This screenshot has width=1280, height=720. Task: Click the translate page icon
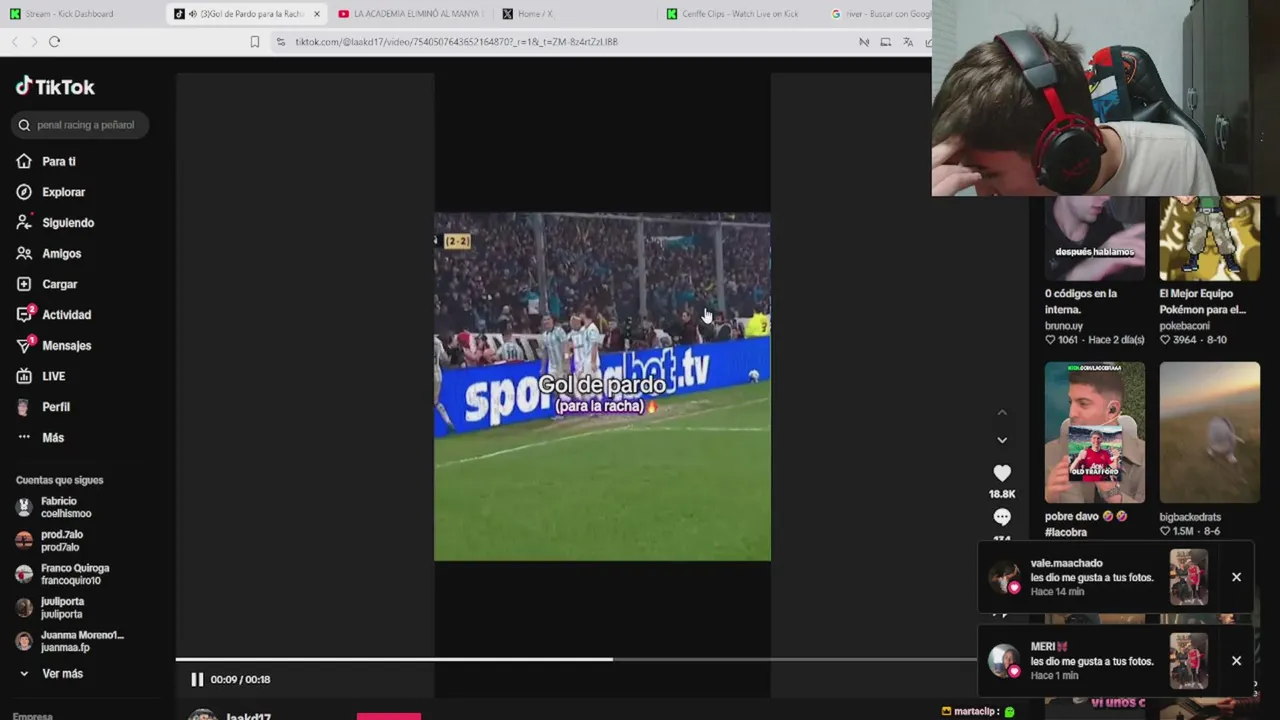coord(908,42)
